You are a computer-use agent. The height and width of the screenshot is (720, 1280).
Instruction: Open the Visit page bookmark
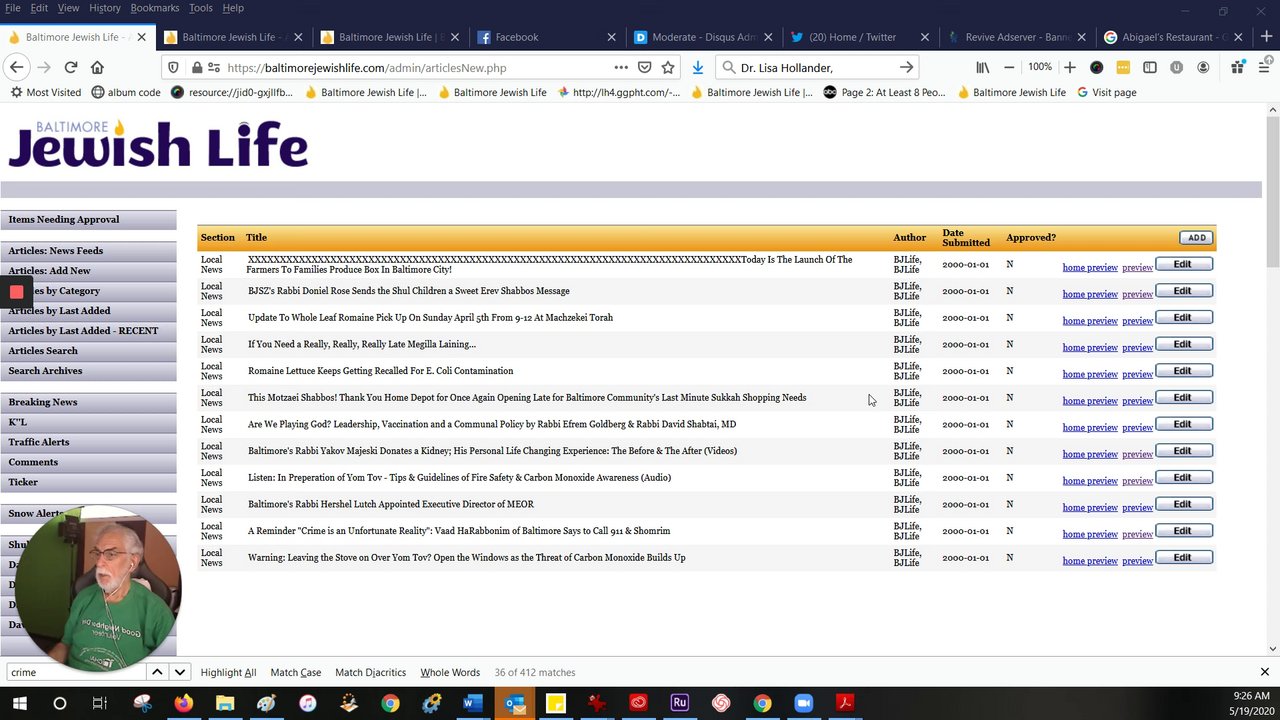coord(1106,92)
